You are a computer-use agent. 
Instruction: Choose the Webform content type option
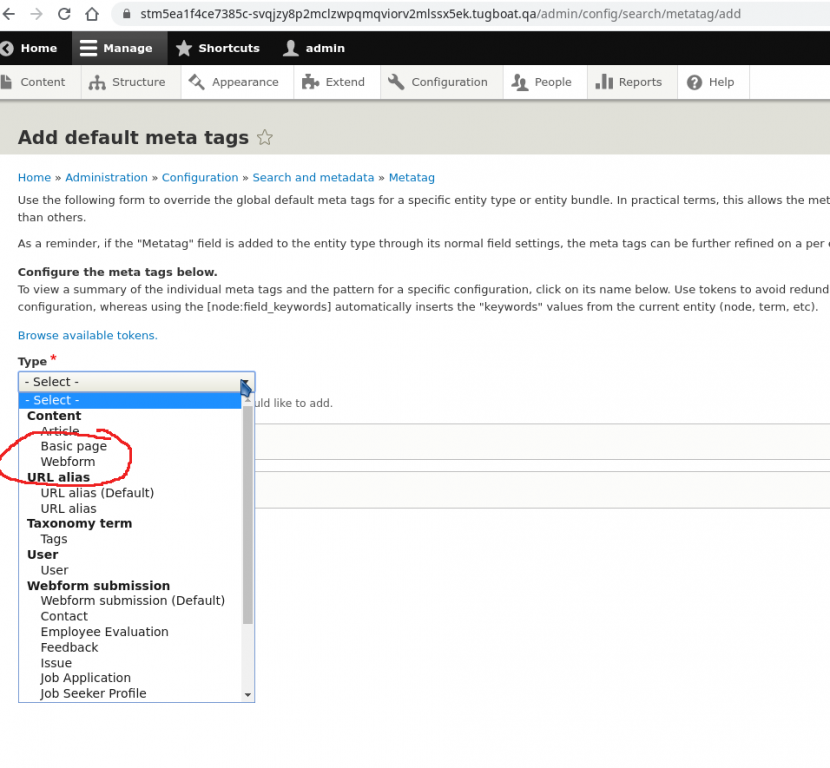point(67,462)
